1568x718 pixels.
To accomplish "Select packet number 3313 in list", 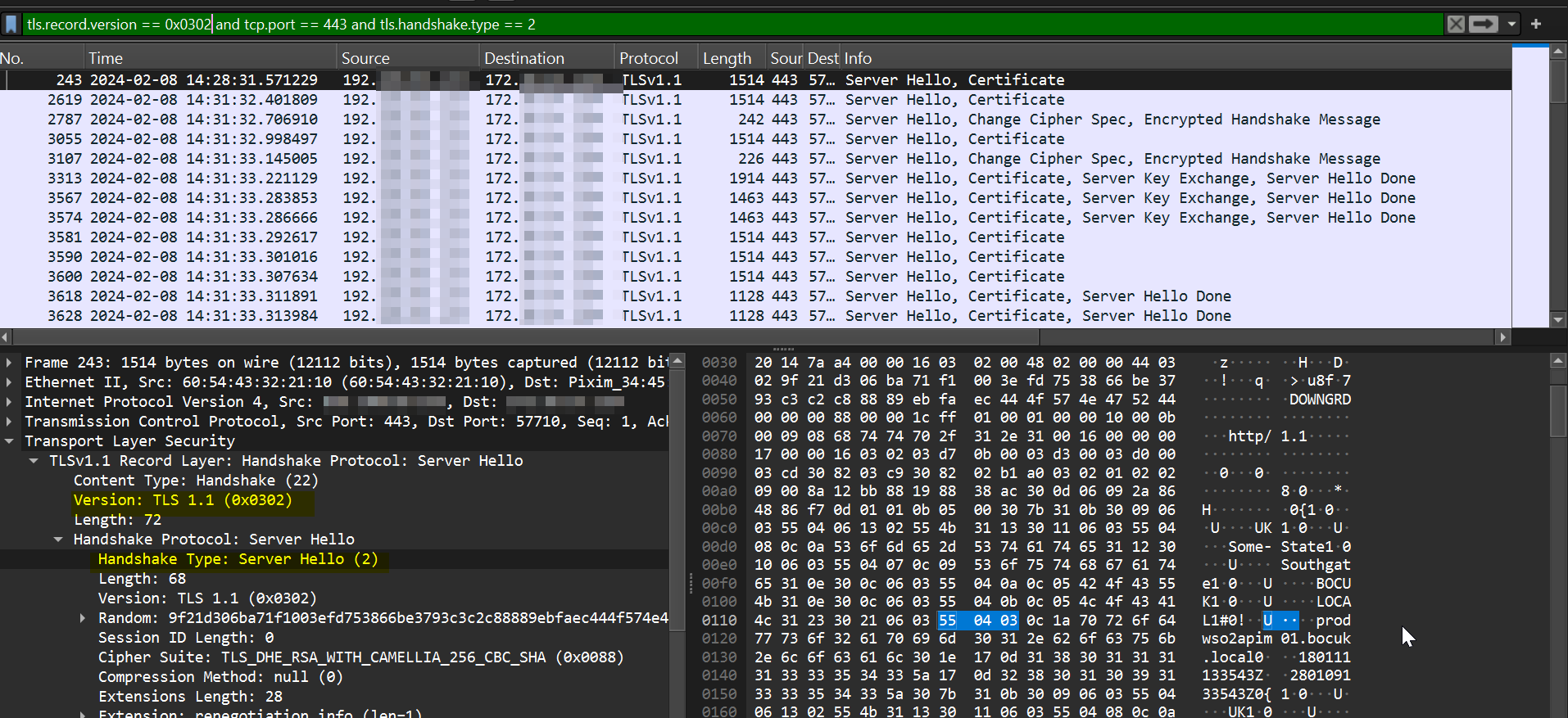I will point(65,178).
